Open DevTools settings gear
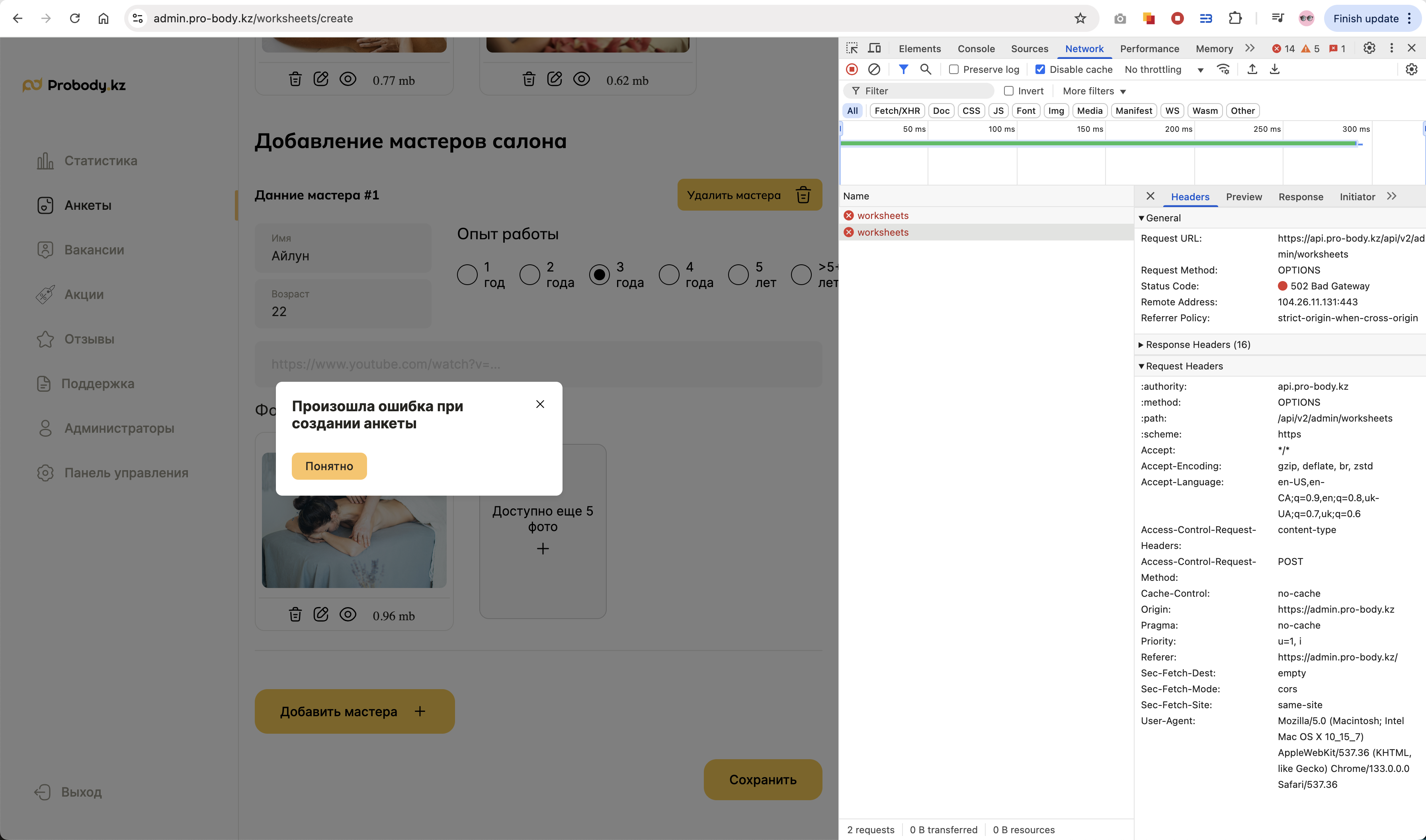 [1369, 48]
